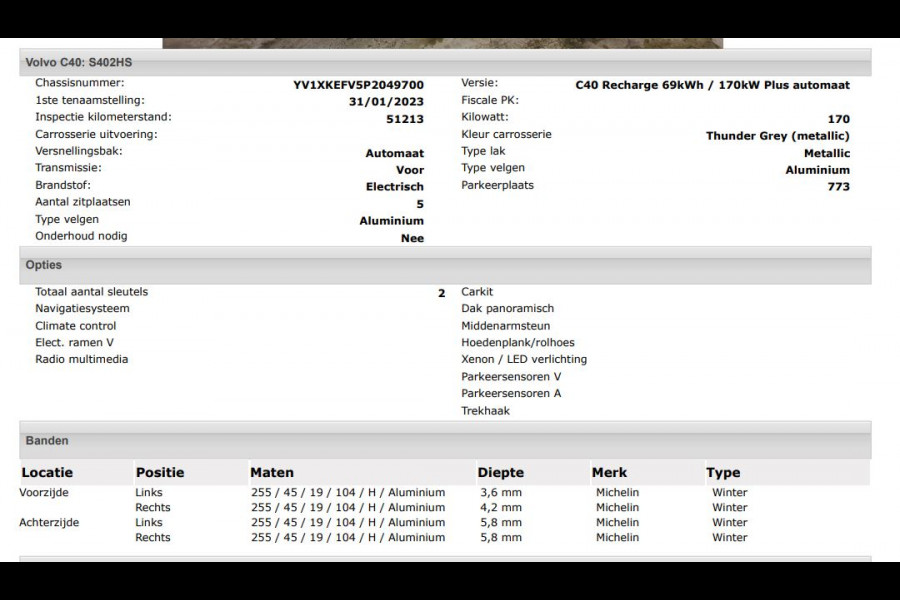Click the Thunder Grey (metallic) colour value
This screenshot has width=900, height=600.
coord(777,136)
